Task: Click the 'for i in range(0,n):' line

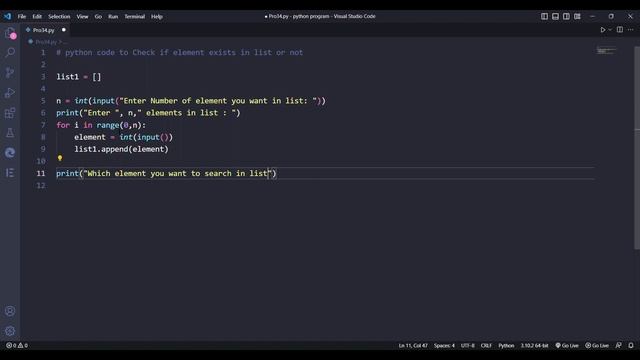Action: pyautogui.click(x=101, y=125)
